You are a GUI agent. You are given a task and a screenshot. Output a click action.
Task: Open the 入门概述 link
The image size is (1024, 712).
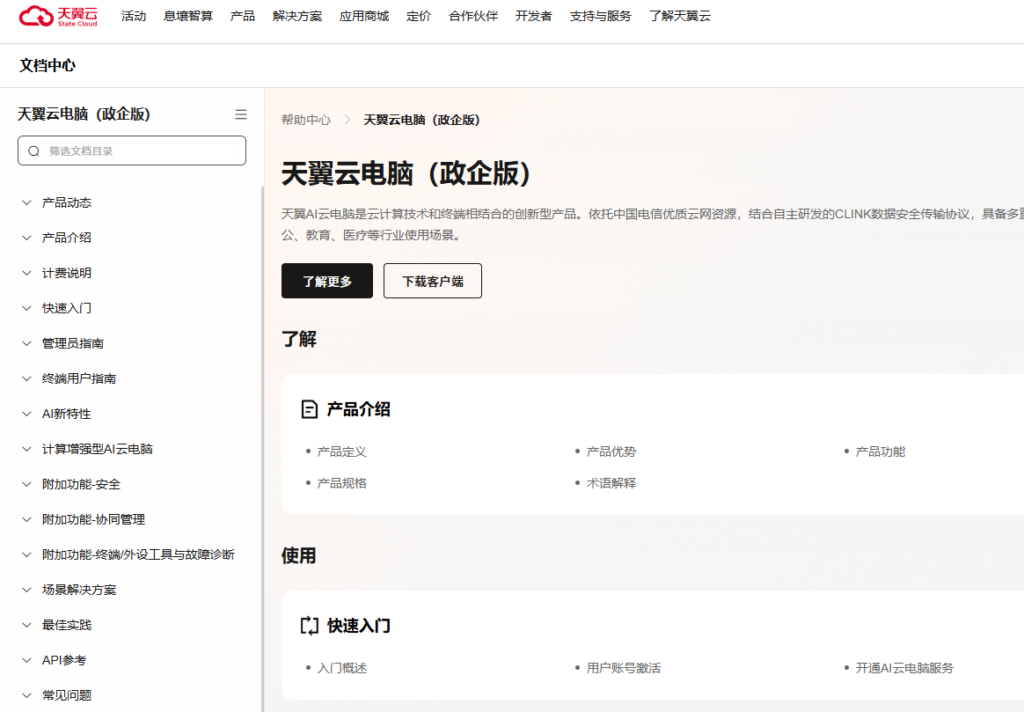342,668
